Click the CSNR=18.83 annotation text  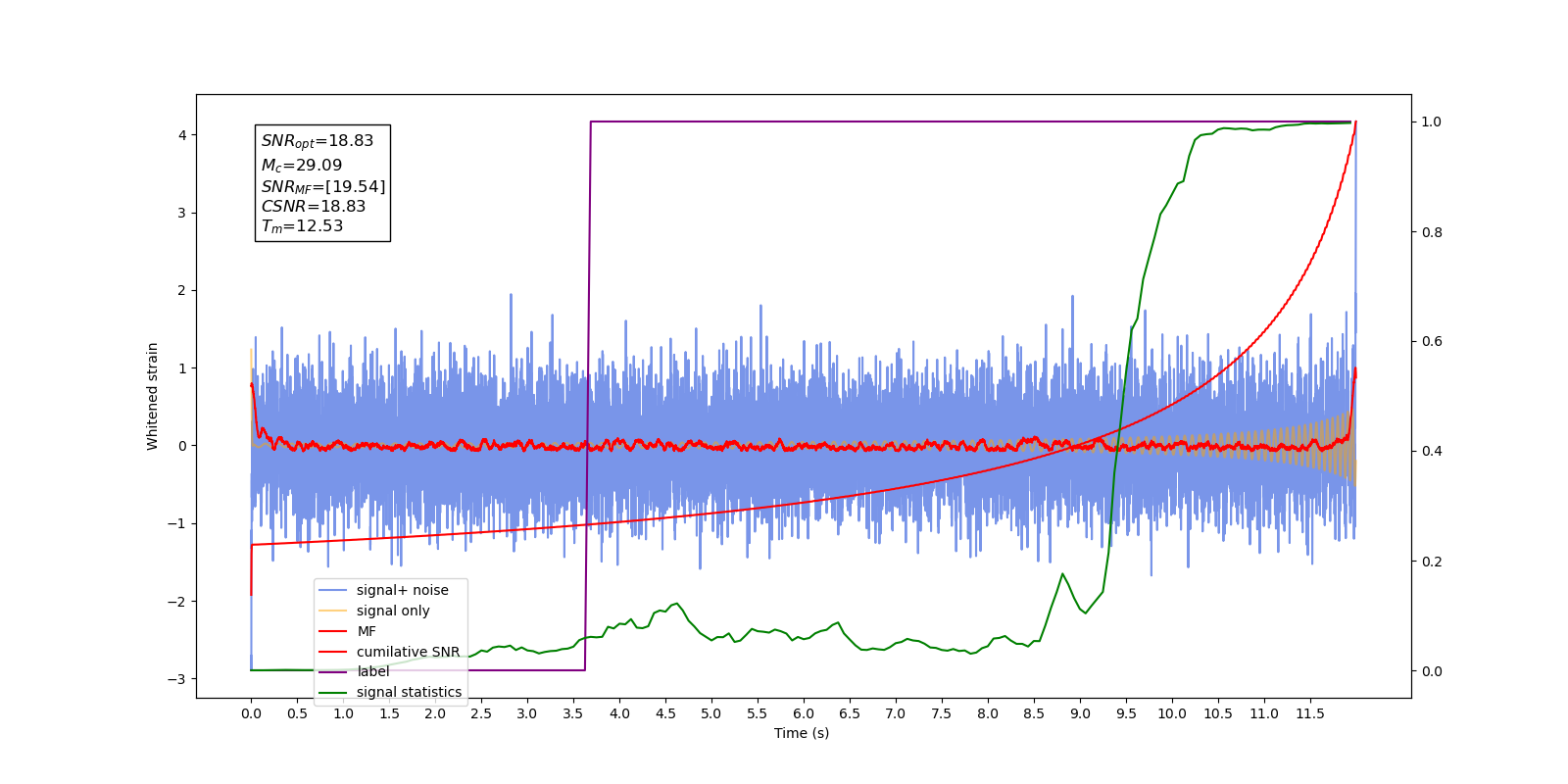click(314, 206)
